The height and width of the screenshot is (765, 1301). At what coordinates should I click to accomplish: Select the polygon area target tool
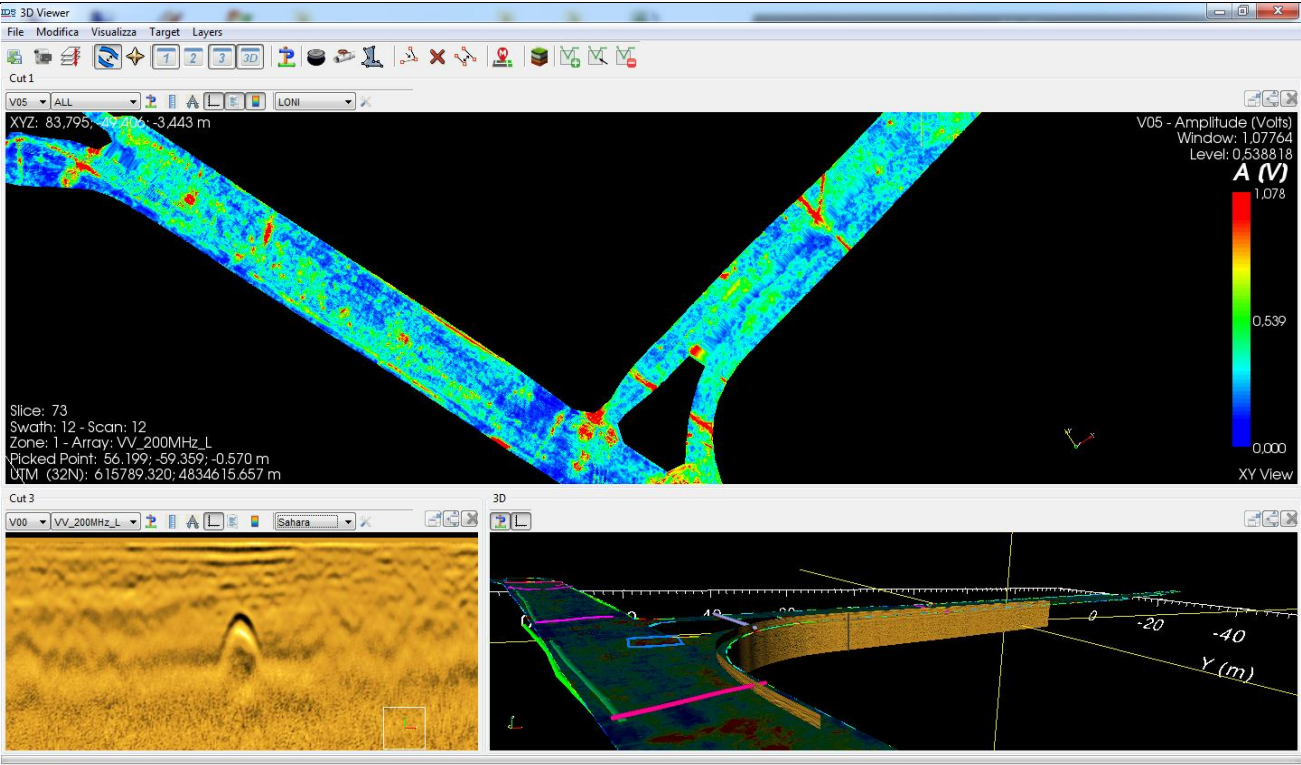point(372,58)
